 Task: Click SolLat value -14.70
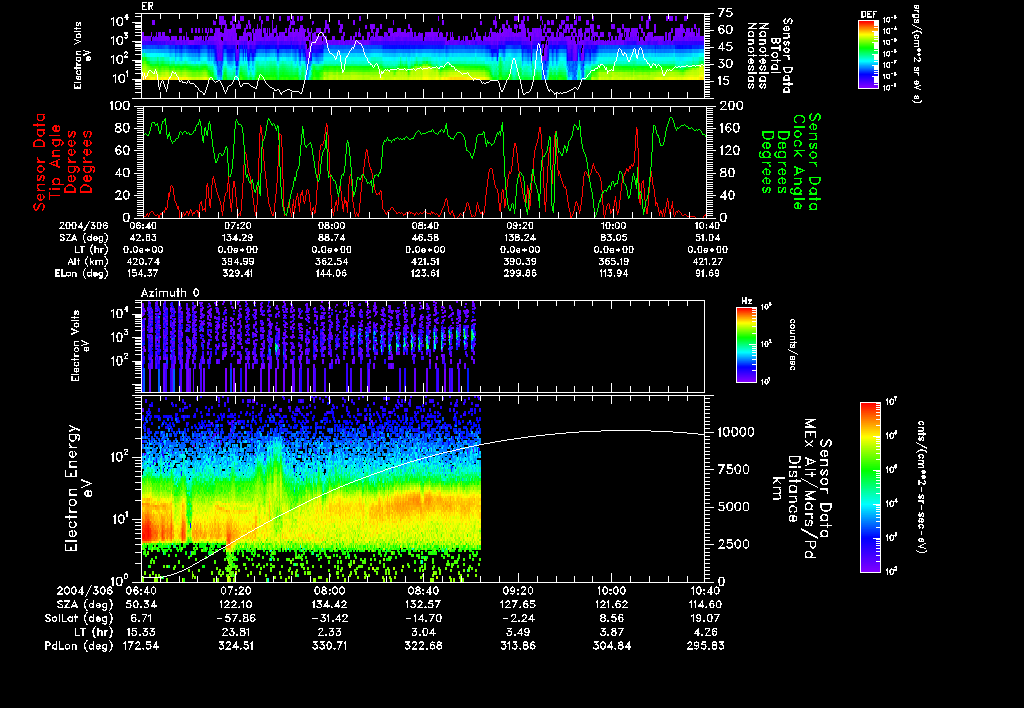[x=424, y=619]
